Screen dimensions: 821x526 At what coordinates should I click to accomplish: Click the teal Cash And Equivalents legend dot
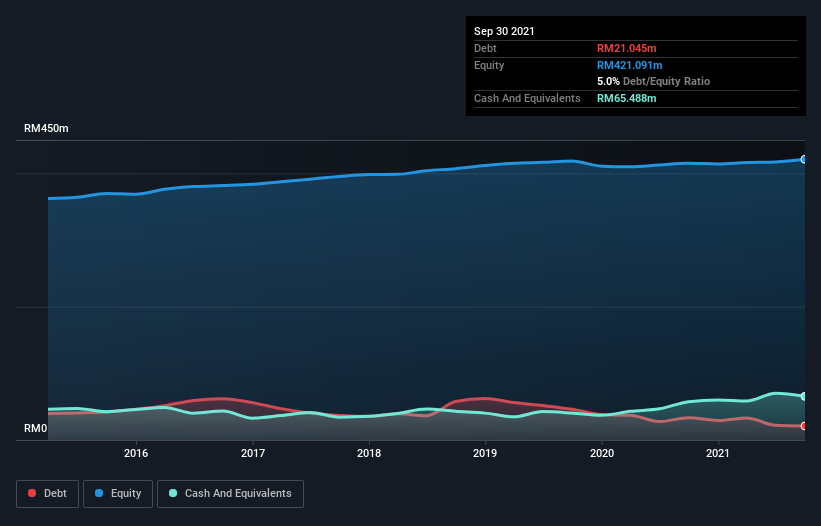click(173, 493)
